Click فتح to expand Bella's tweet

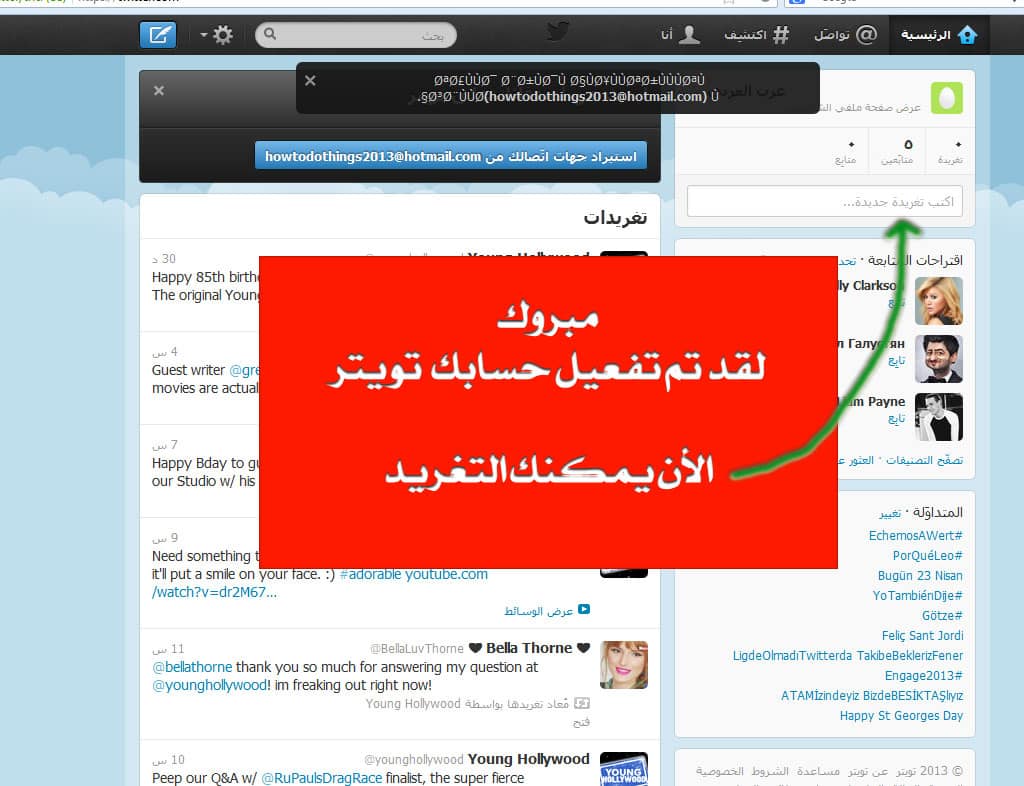click(x=581, y=721)
